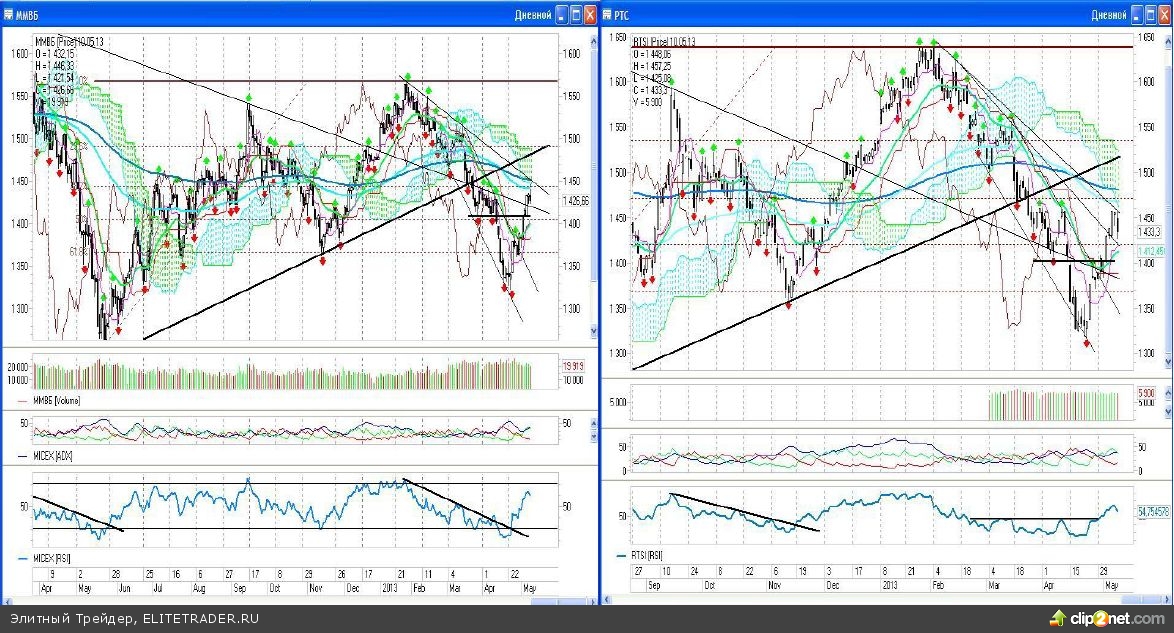This screenshot has width=1174, height=633.
Task: Click the 19 919 volume value label
Action: [x=573, y=366]
